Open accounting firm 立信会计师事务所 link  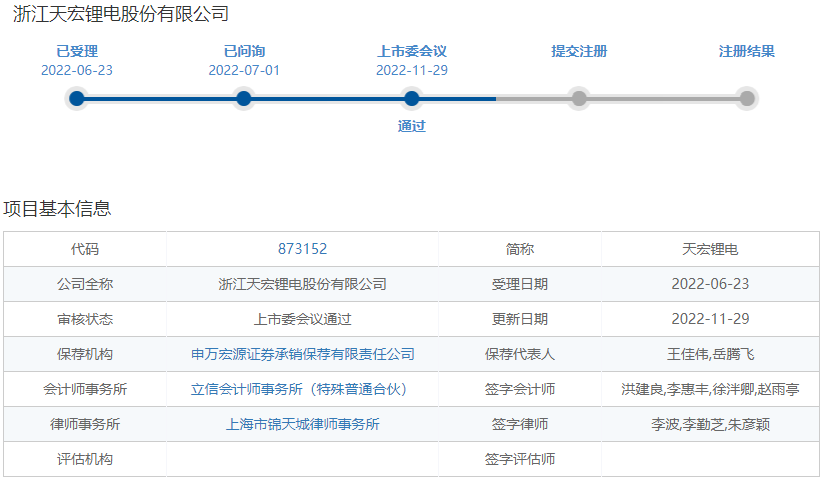[x=302, y=389]
